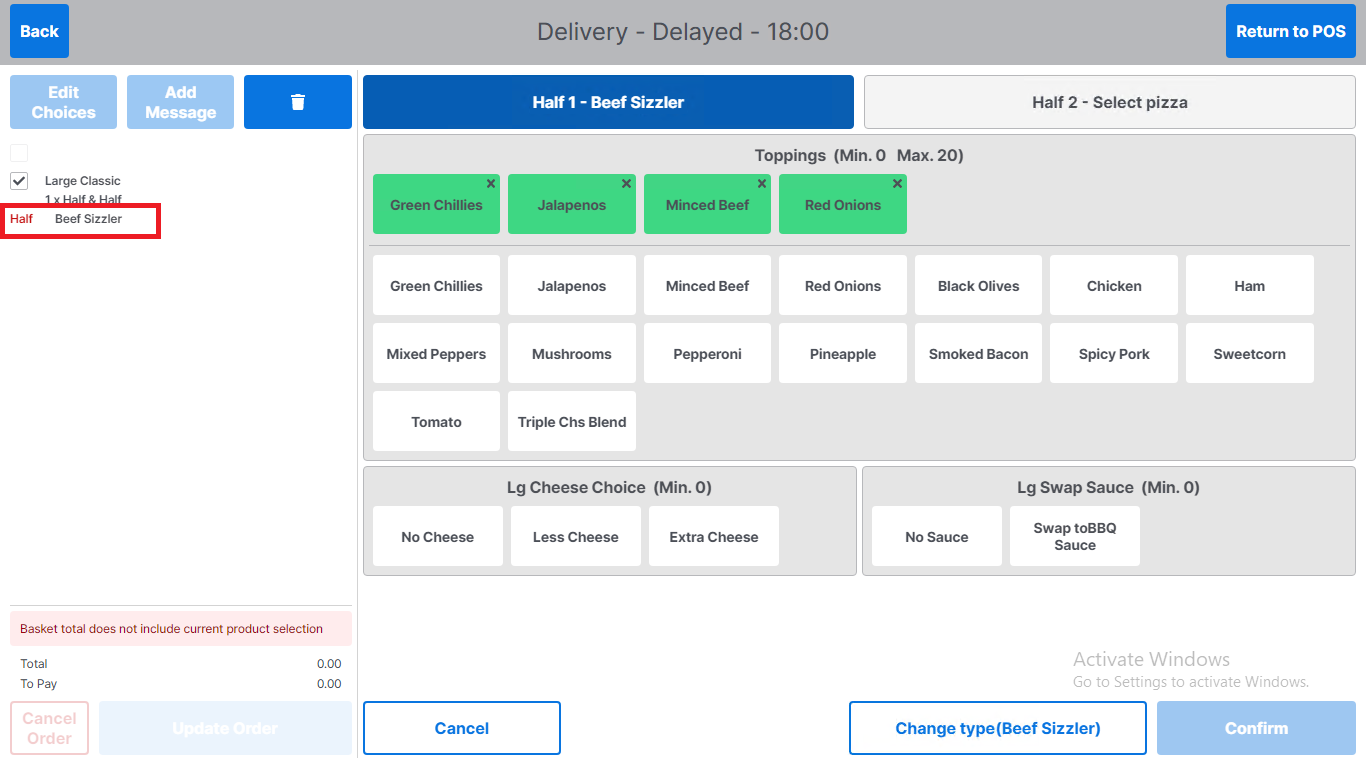This screenshot has width=1366, height=758.
Task: Choose Extra Cheese option
Action: 713,537
